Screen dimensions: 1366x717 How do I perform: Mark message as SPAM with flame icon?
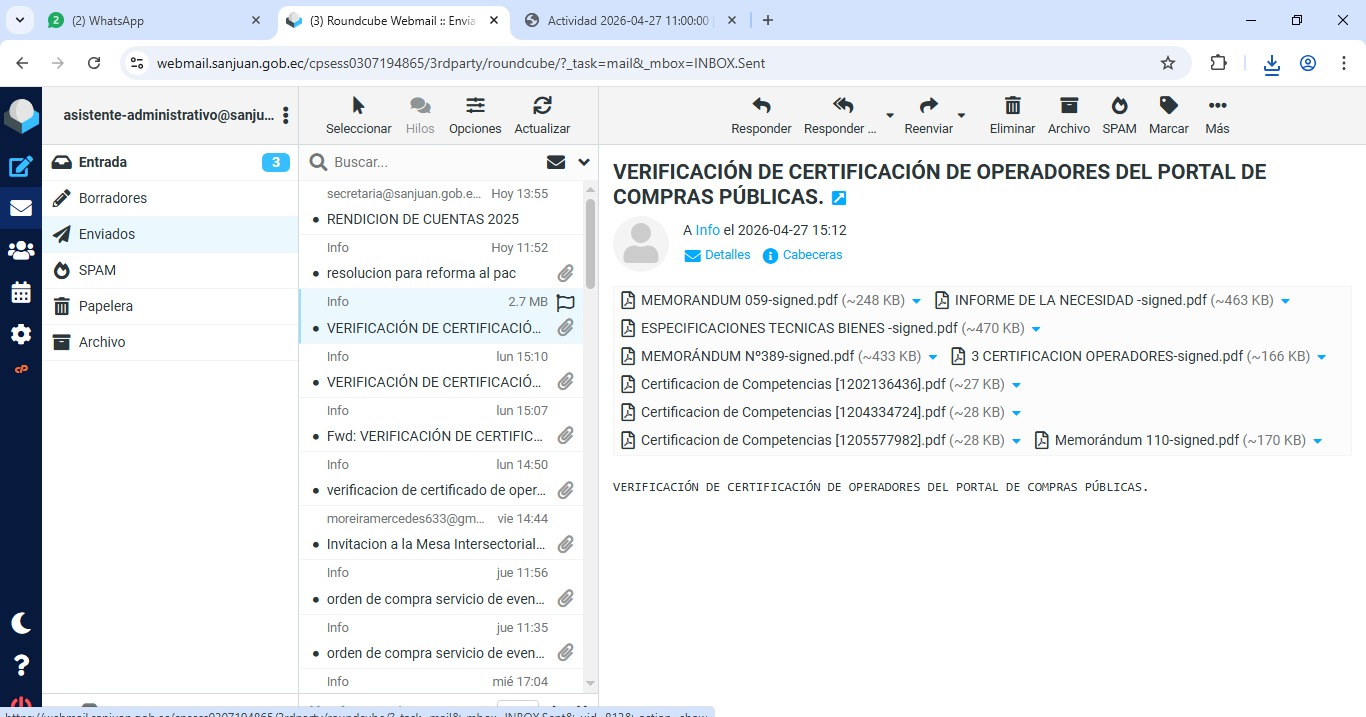click(1119, 106)
